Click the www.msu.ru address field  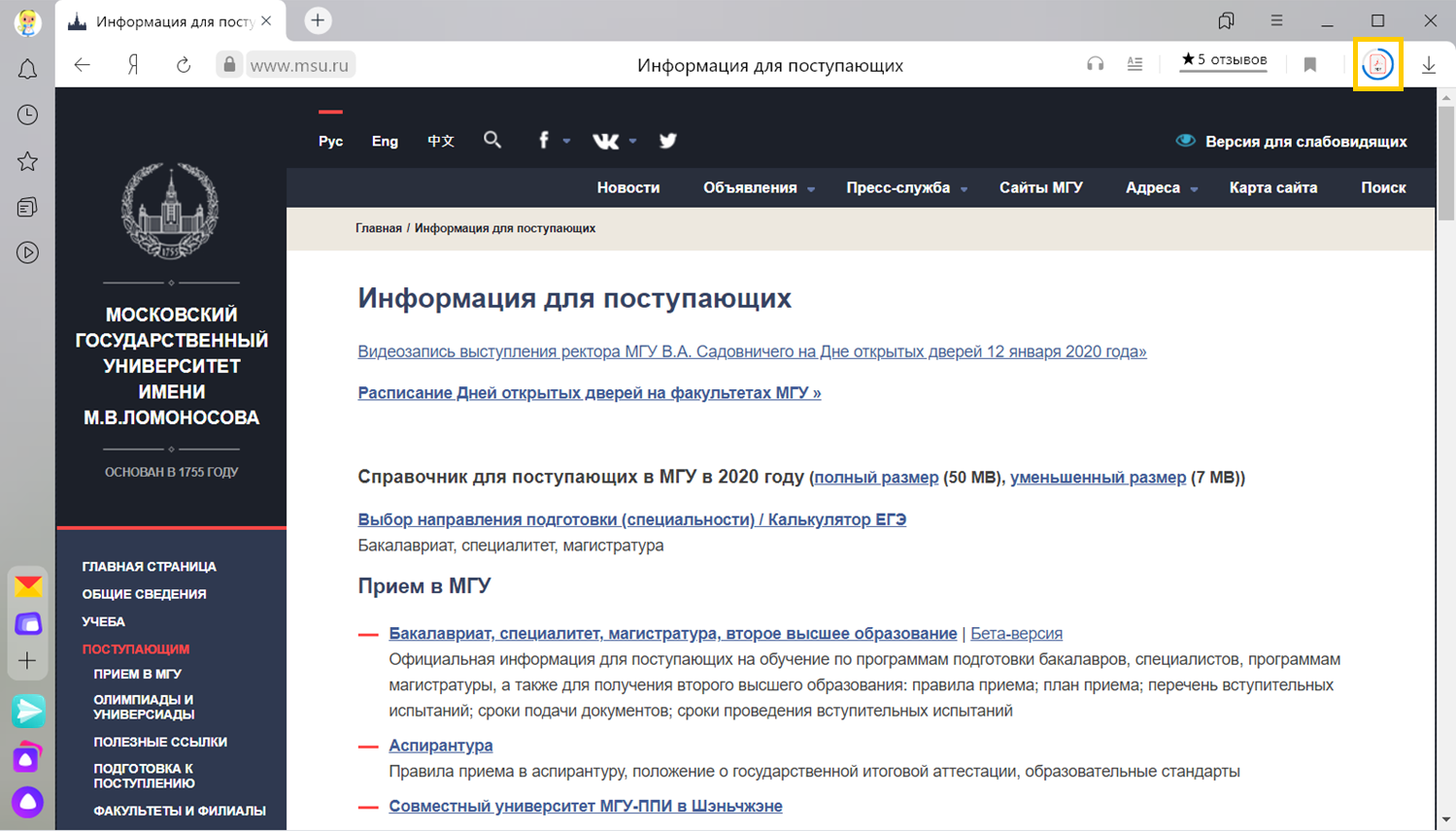click(300, 65)
